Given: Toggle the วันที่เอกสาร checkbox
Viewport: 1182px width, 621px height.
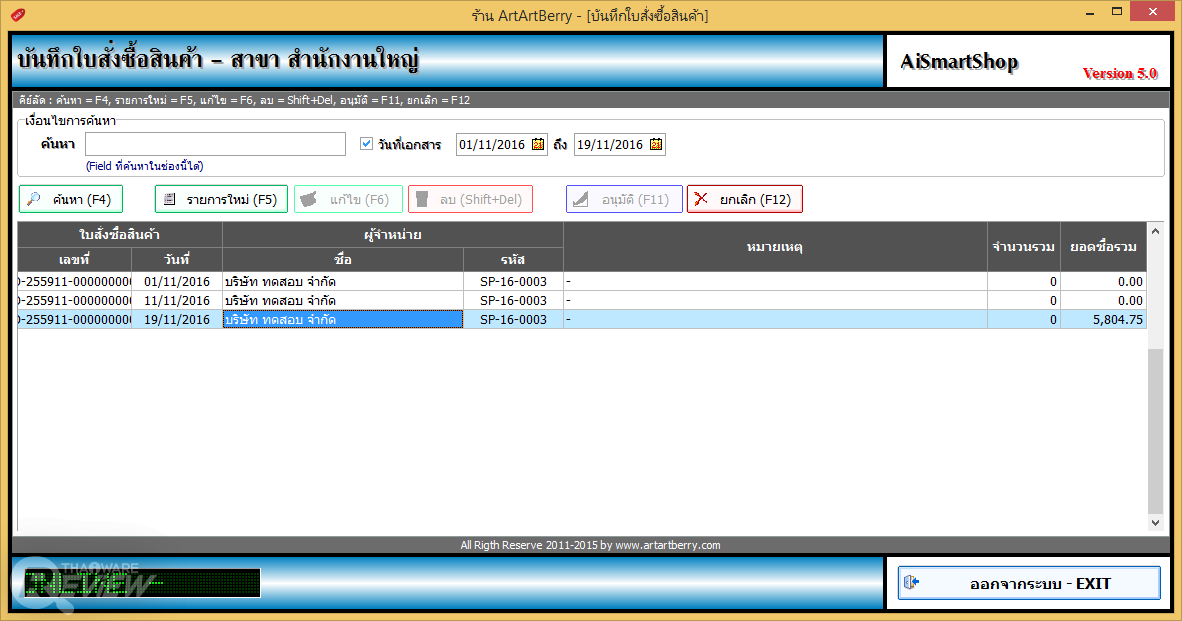Looking at the screenshot, I should click(x=366, y=143).
